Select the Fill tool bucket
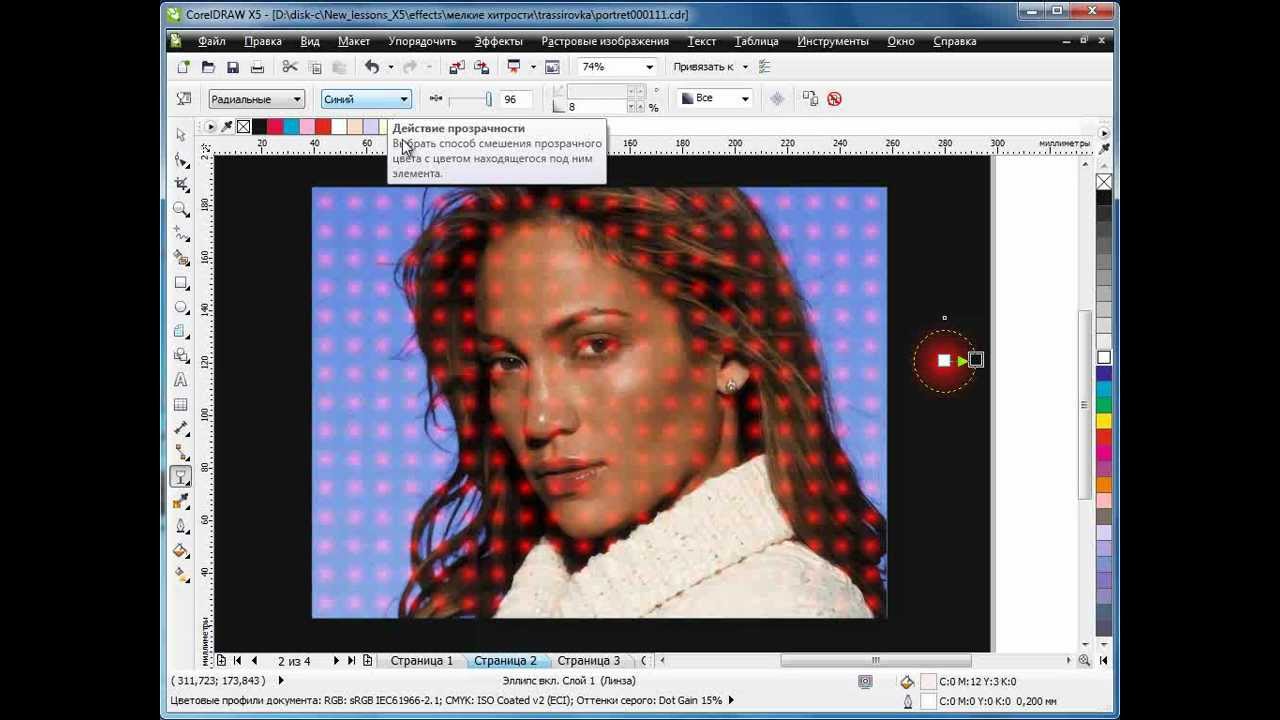Image resolution: width=1280 pixels, height=720 pixels. 181,550
